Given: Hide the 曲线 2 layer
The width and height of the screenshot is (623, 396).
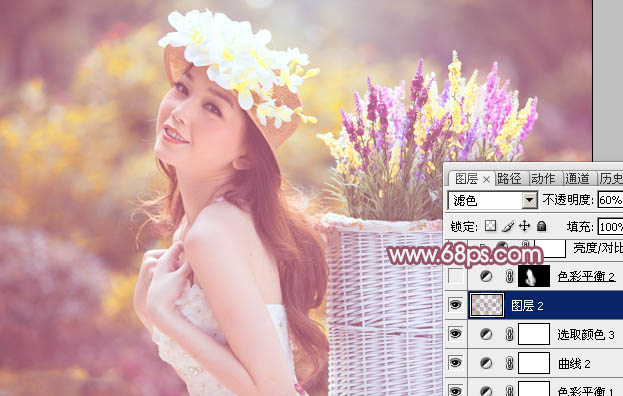Looking at the screenshot, I should tap(456, 363).
